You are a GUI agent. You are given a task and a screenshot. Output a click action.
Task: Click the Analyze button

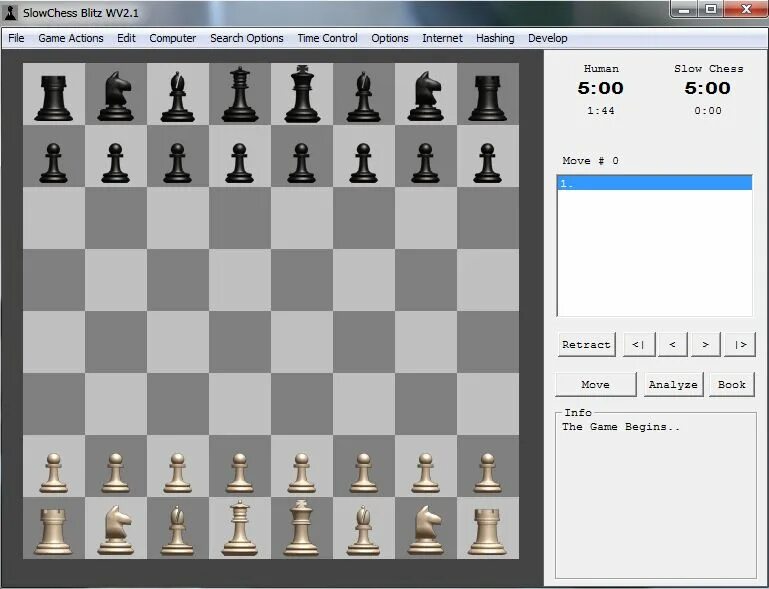673,384
